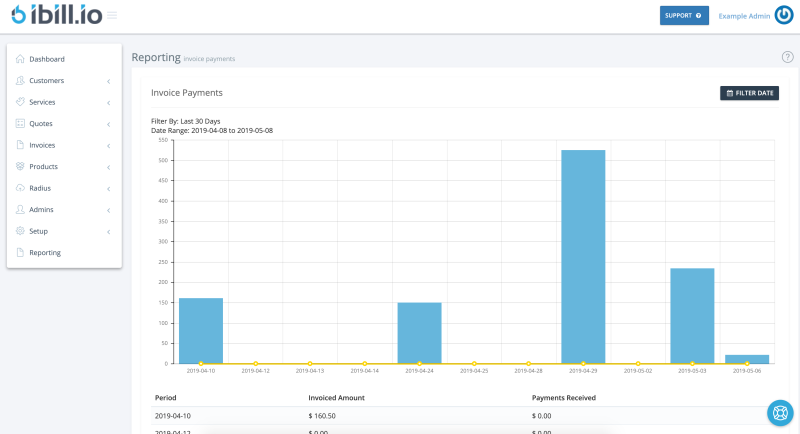Click the tallest bar for 2019-04-29
Viewport: 800px width, 434px height.
click(x=583, y=256)
